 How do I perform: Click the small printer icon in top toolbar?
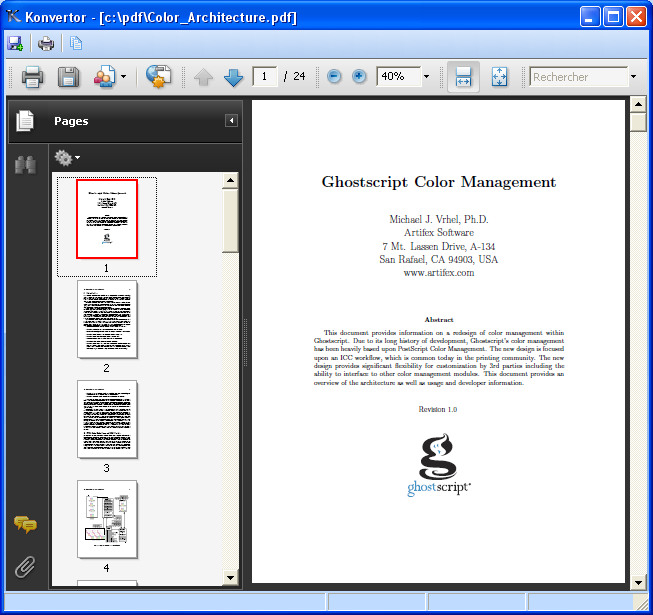tap(46, 43)
